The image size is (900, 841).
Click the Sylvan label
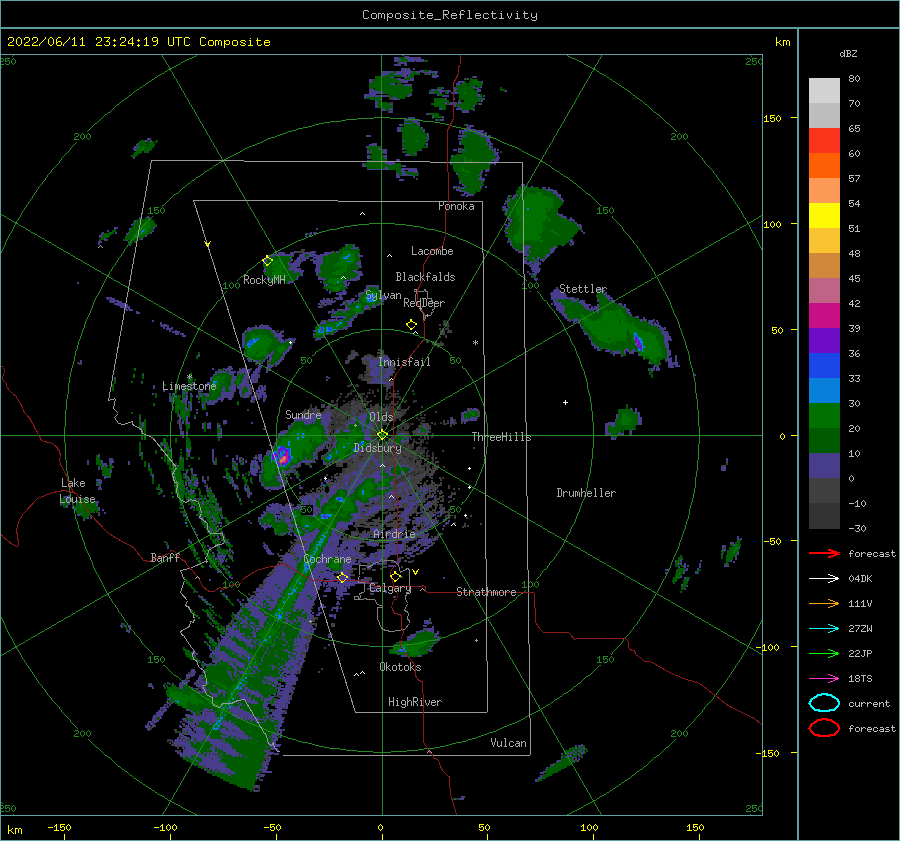383,296
